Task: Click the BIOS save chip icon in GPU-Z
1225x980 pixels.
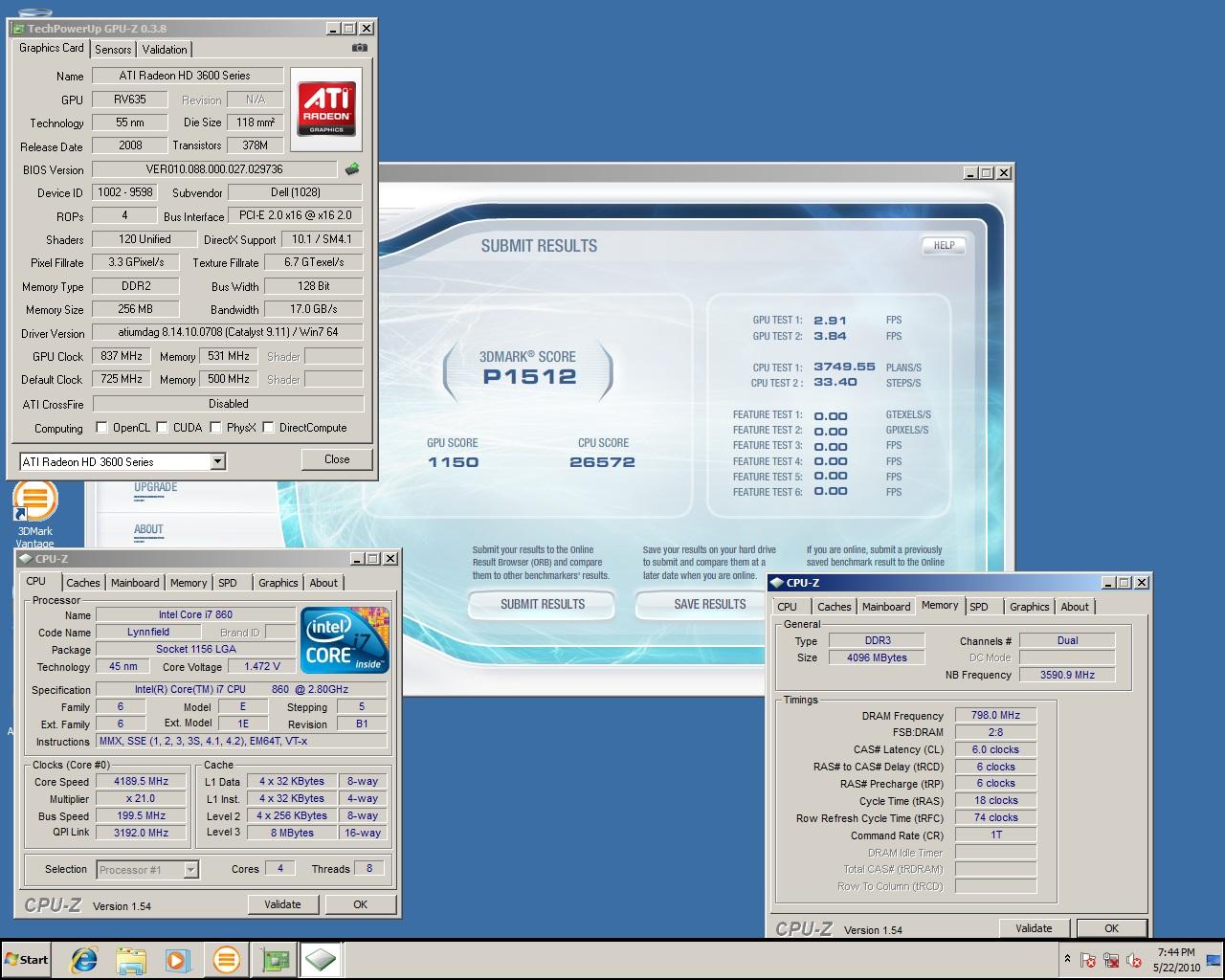Action: point(352,169)
